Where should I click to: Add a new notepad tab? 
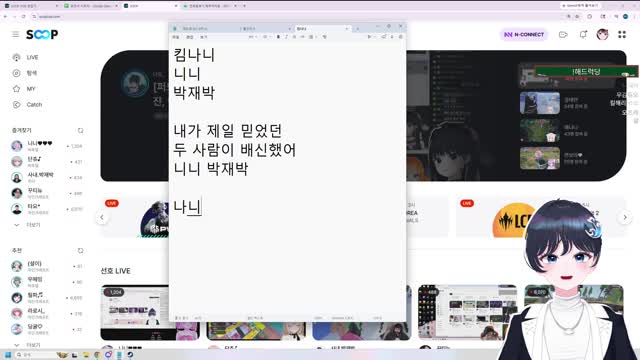[x=358, y=29]
